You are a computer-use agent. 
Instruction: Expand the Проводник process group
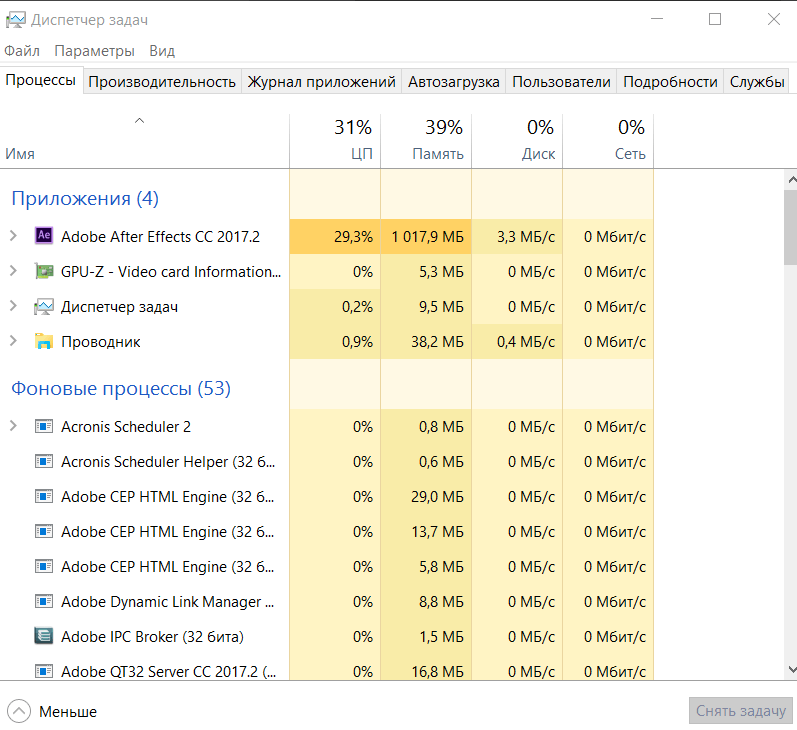14,341
